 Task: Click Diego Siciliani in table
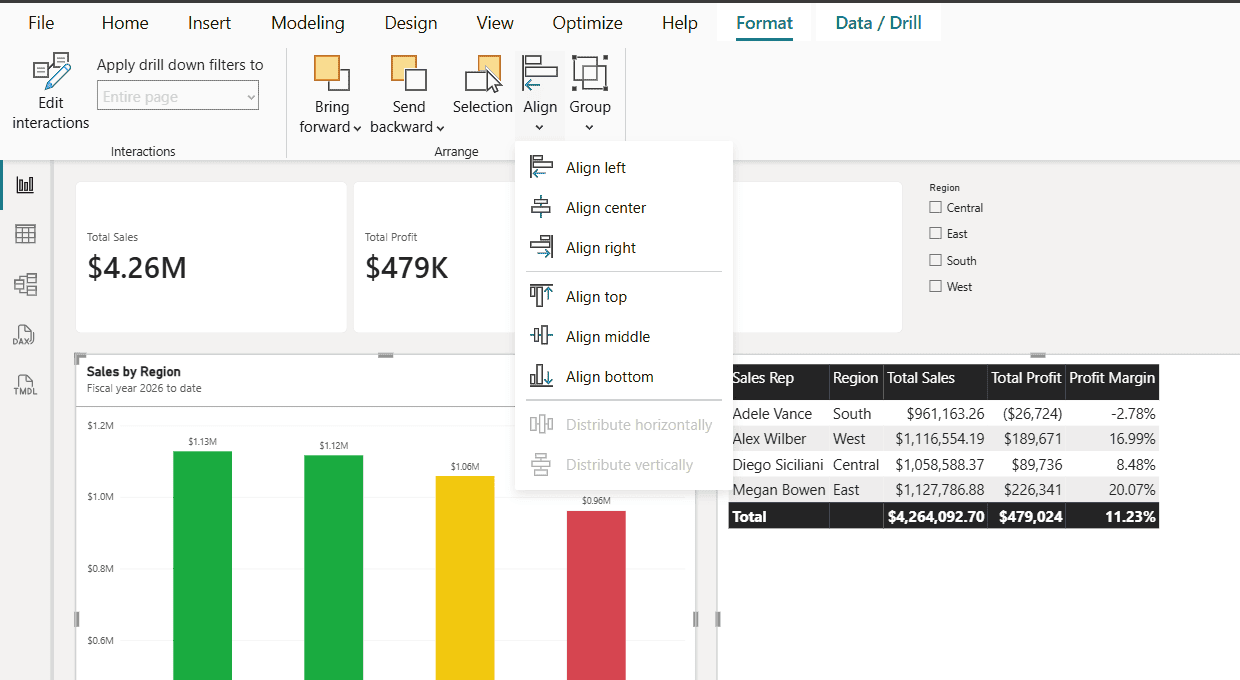[779, 464]
